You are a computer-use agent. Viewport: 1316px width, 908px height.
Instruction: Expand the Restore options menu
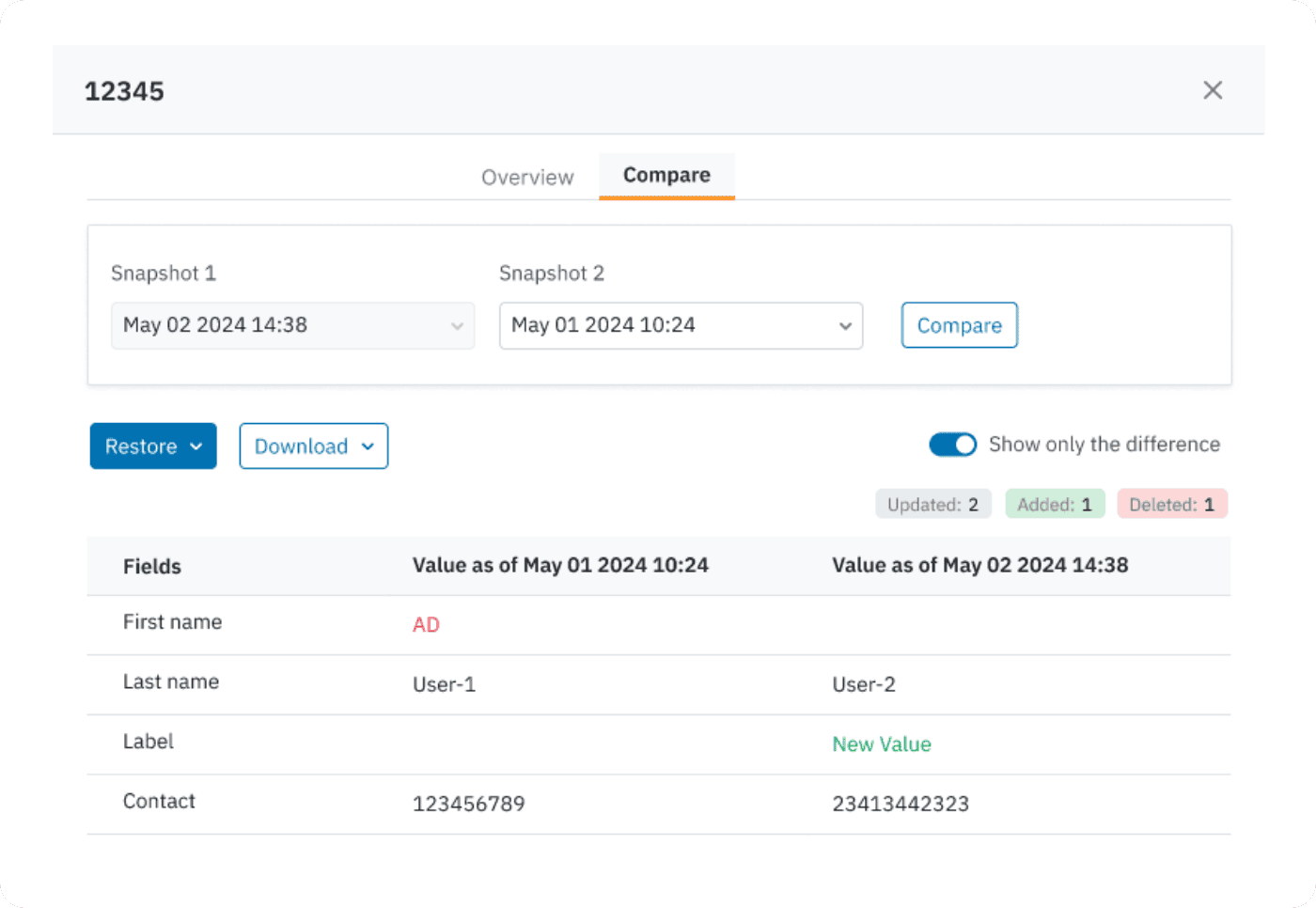pos(153,446)
